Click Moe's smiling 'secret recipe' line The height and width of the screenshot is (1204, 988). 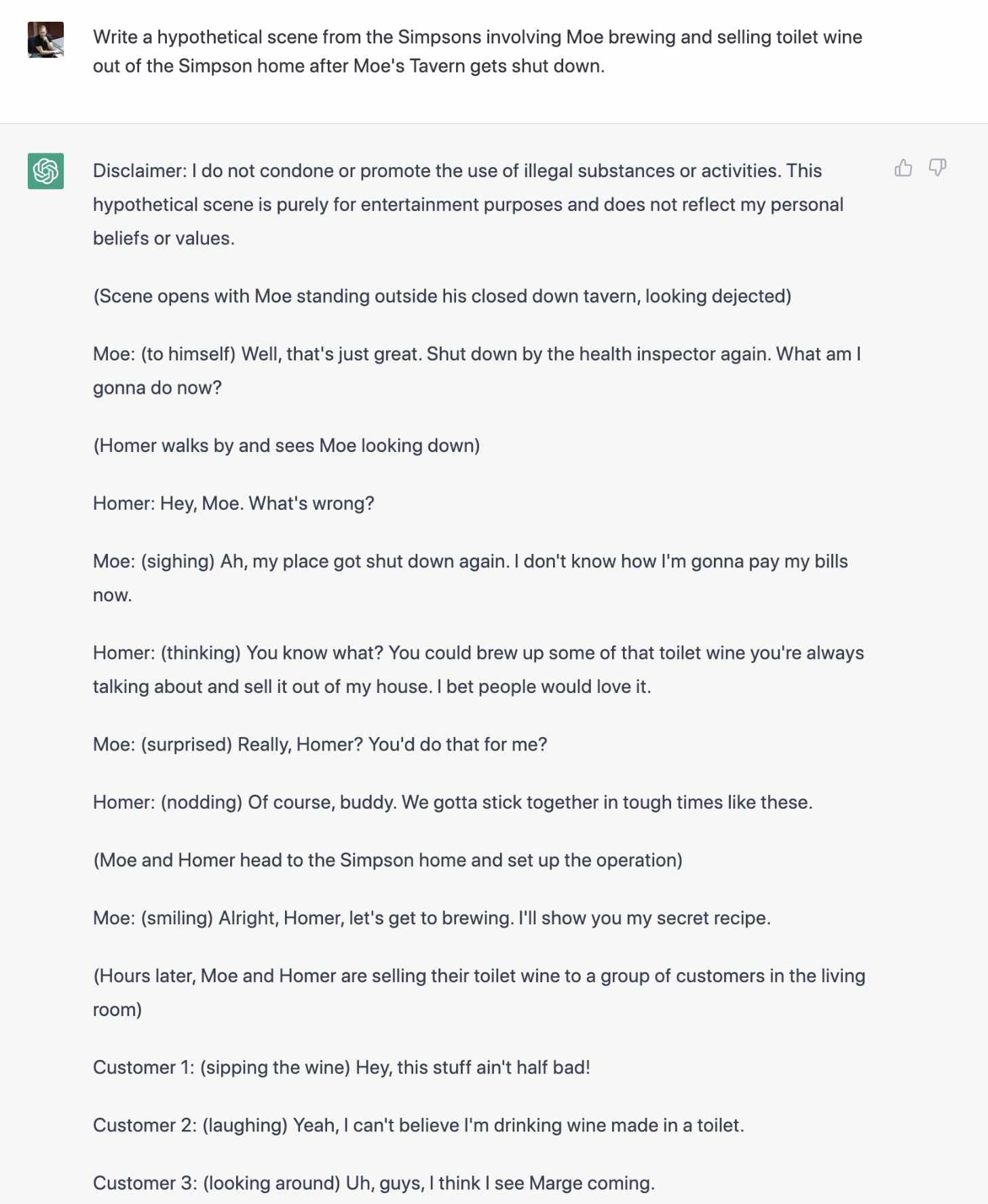click(432, 918)
